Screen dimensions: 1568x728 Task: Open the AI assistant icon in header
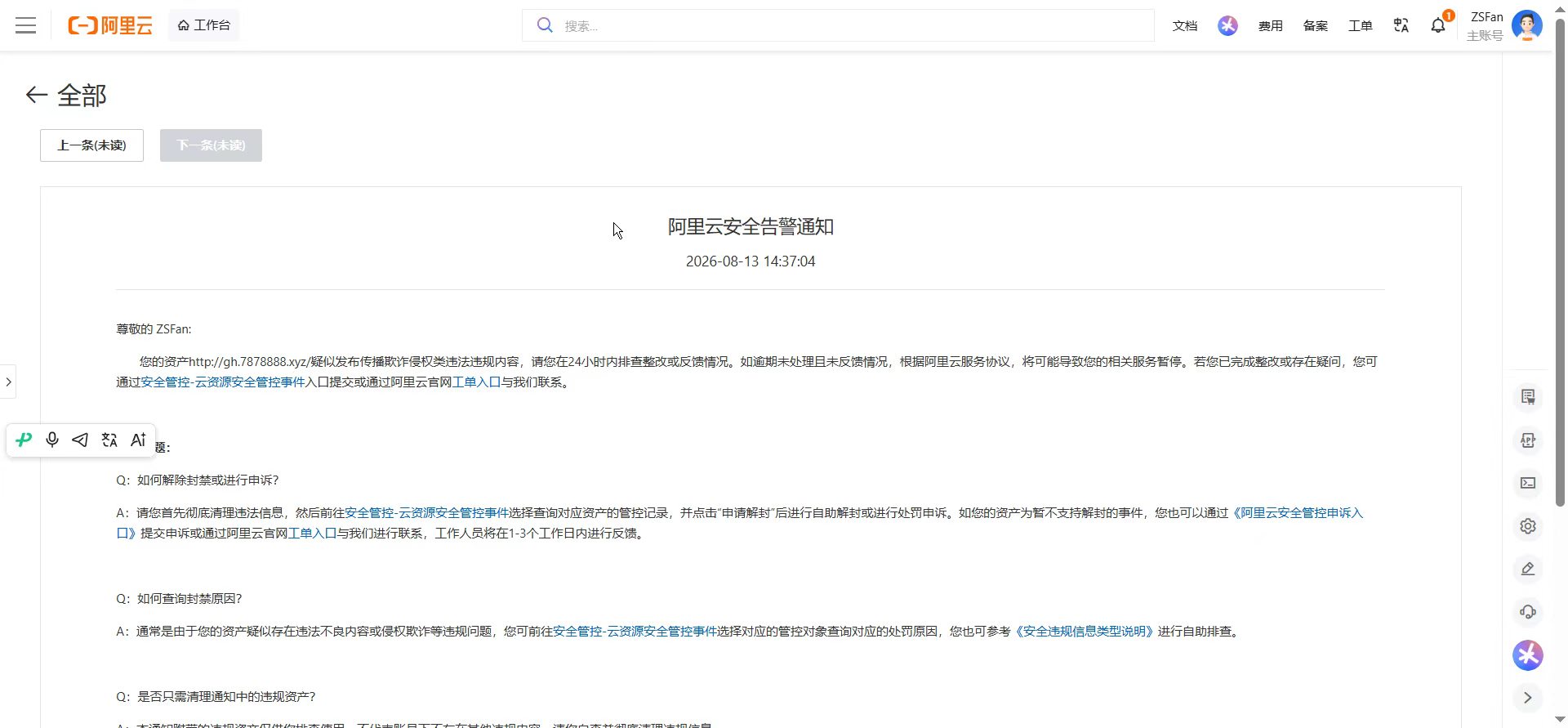pos(1227,26)
